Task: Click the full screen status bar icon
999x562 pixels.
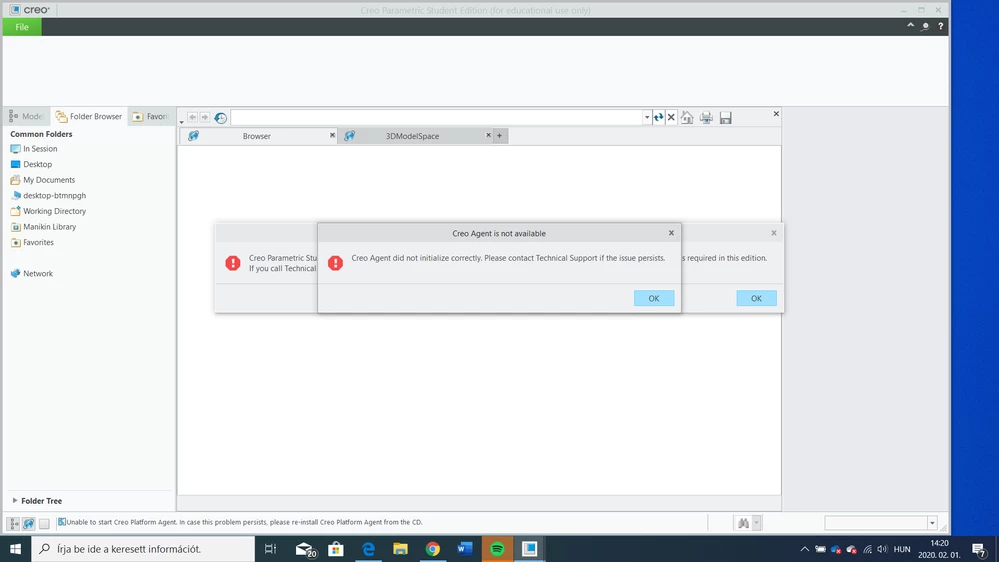Action: click(x=44, y=523)
